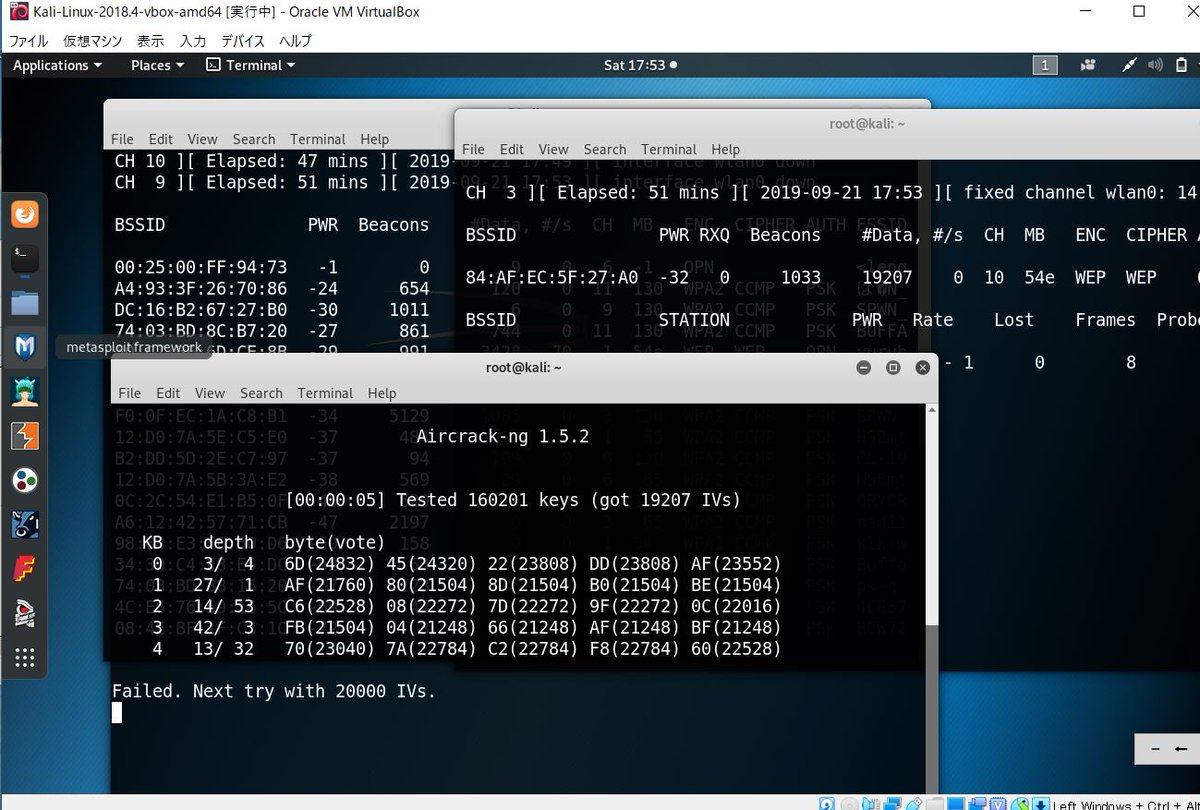
Task: Click BSSID A4:93:3F:26:70:86 row
Action: pyautogui.click(x=272, y=288)
